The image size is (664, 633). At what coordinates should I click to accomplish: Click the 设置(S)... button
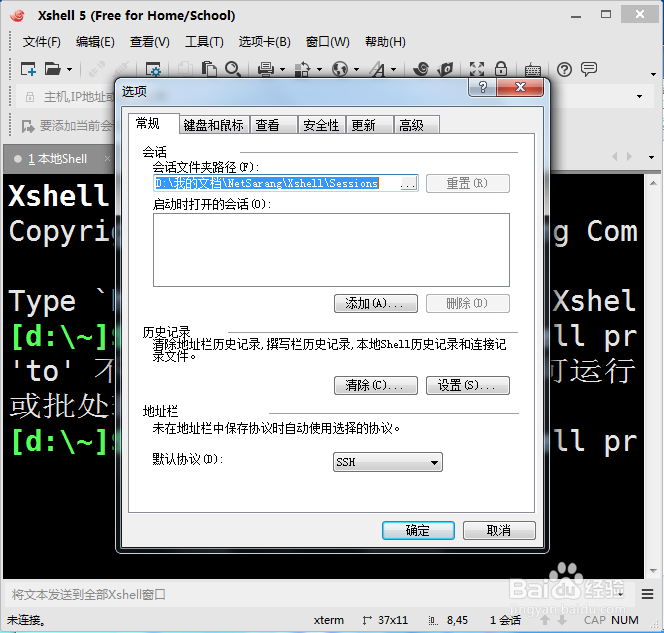468,385
